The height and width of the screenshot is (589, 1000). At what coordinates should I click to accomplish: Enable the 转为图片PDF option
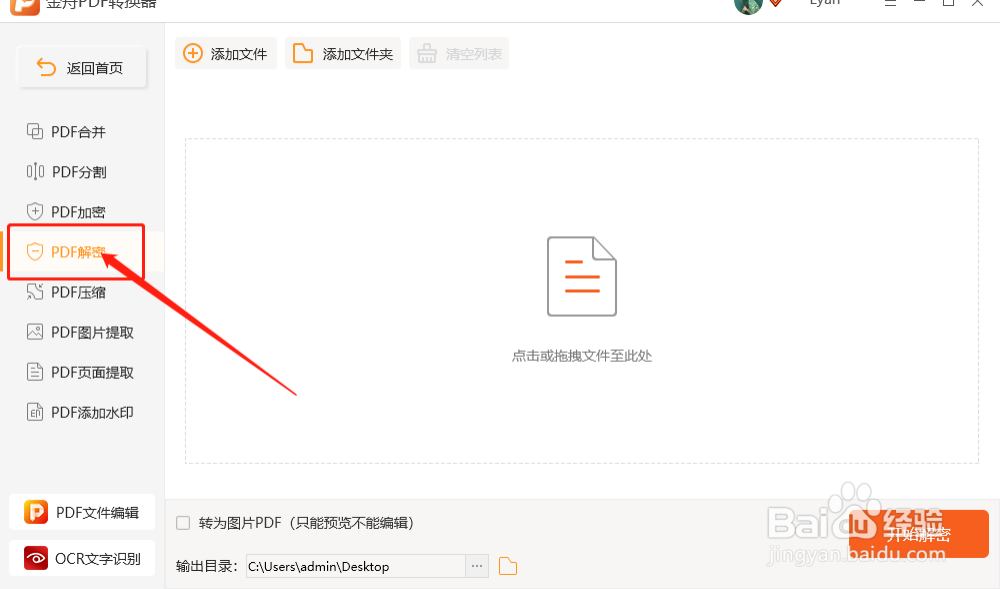[x=182, y=522]
